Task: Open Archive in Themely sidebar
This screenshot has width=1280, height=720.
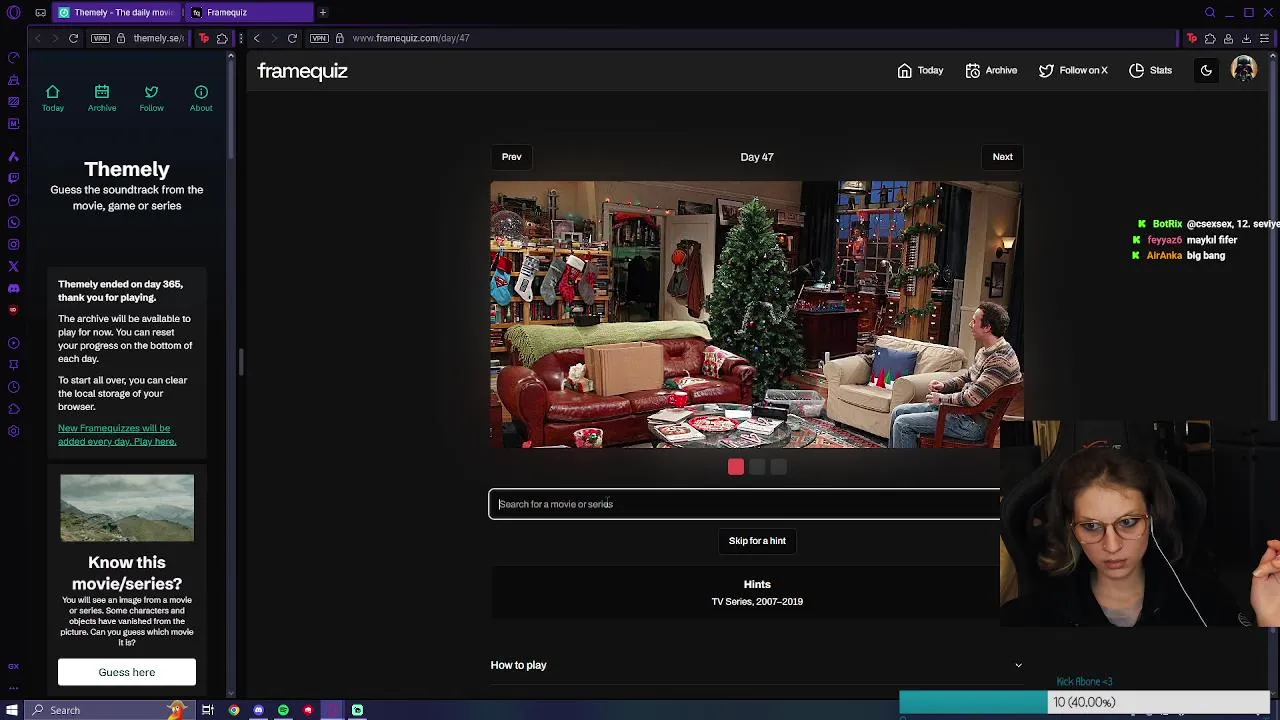Action: click(102, 98)
